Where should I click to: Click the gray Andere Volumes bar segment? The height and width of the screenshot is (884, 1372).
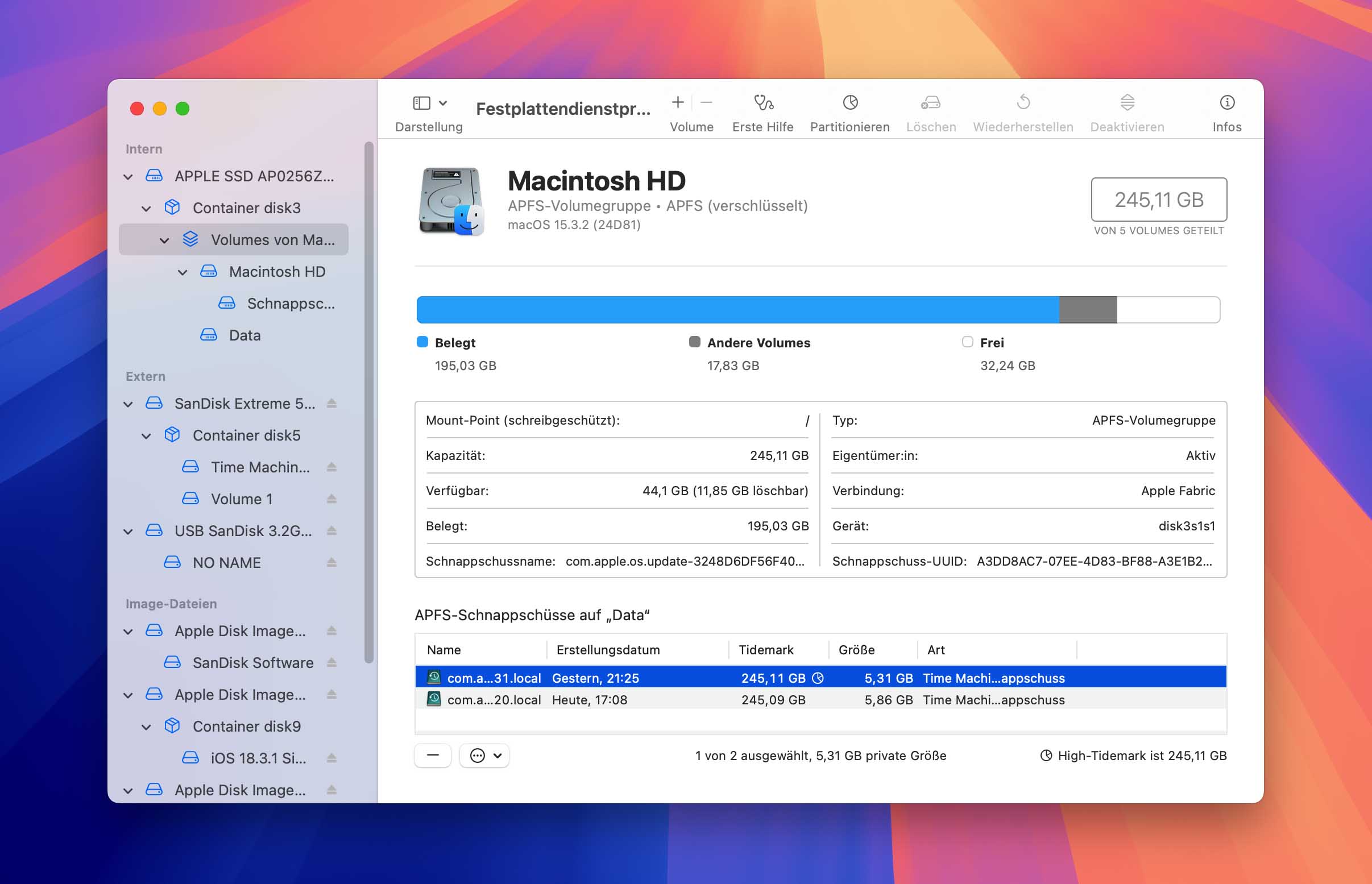click(x=1088, y=310)
